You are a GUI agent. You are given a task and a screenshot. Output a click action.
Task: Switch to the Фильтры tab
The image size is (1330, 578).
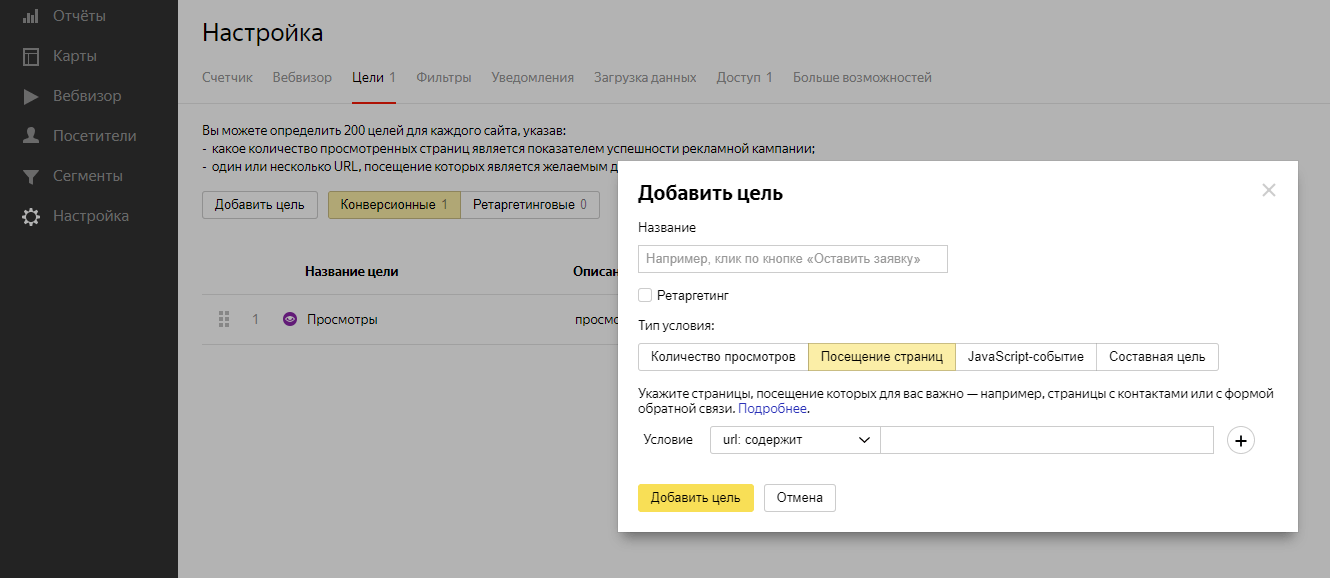point(444,77)
